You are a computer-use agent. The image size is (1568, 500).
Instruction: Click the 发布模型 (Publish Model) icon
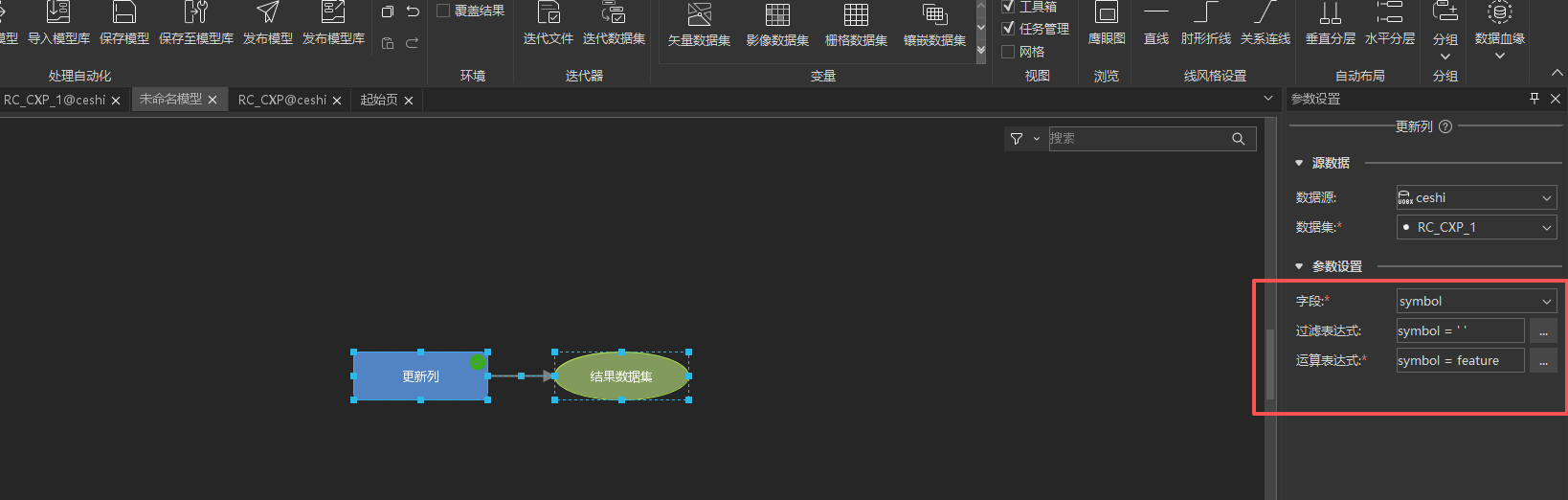[268, 13]
